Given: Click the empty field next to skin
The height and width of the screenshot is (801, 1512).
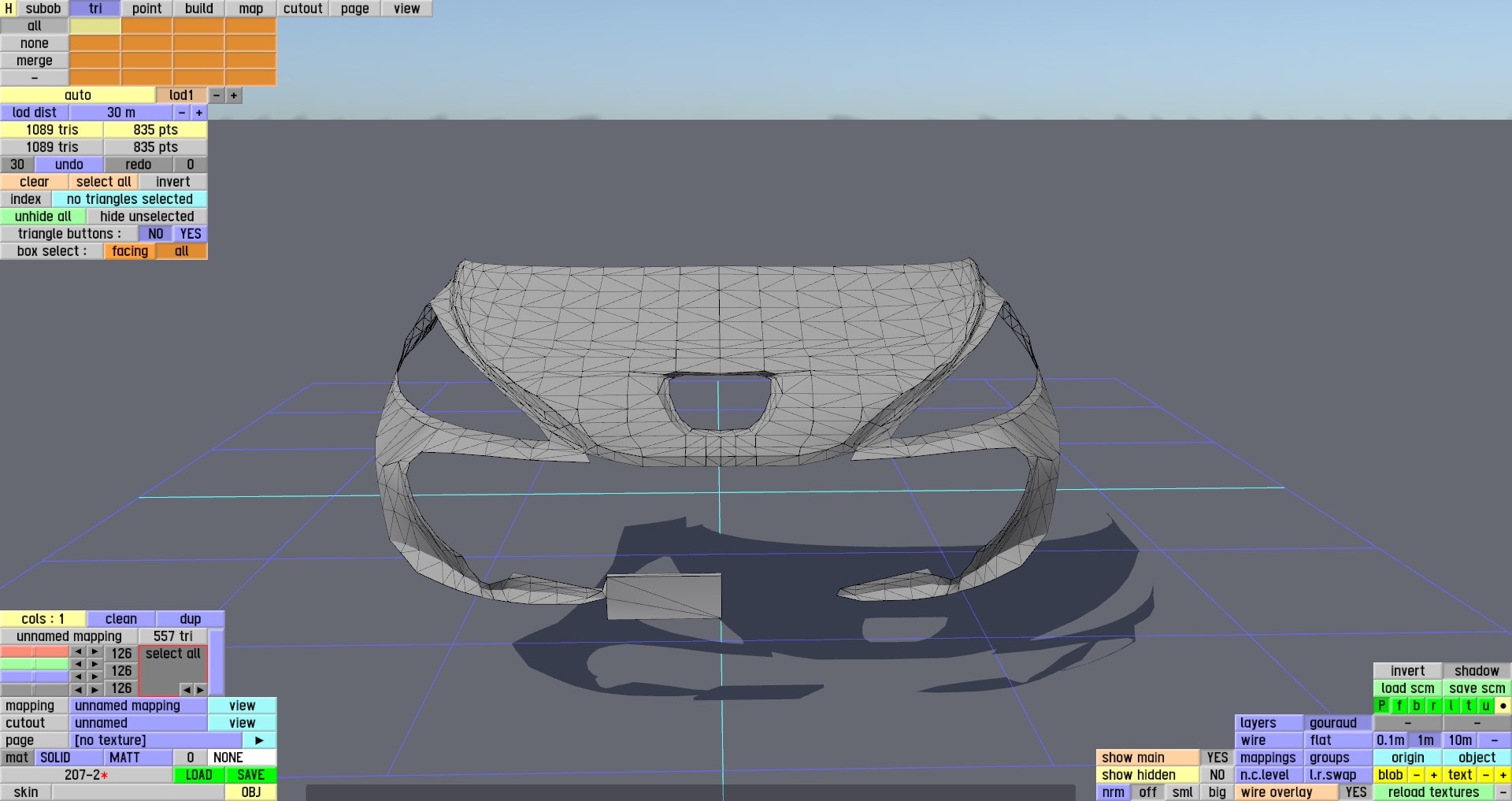Looking at the screenshot, I should click(139, 792).
